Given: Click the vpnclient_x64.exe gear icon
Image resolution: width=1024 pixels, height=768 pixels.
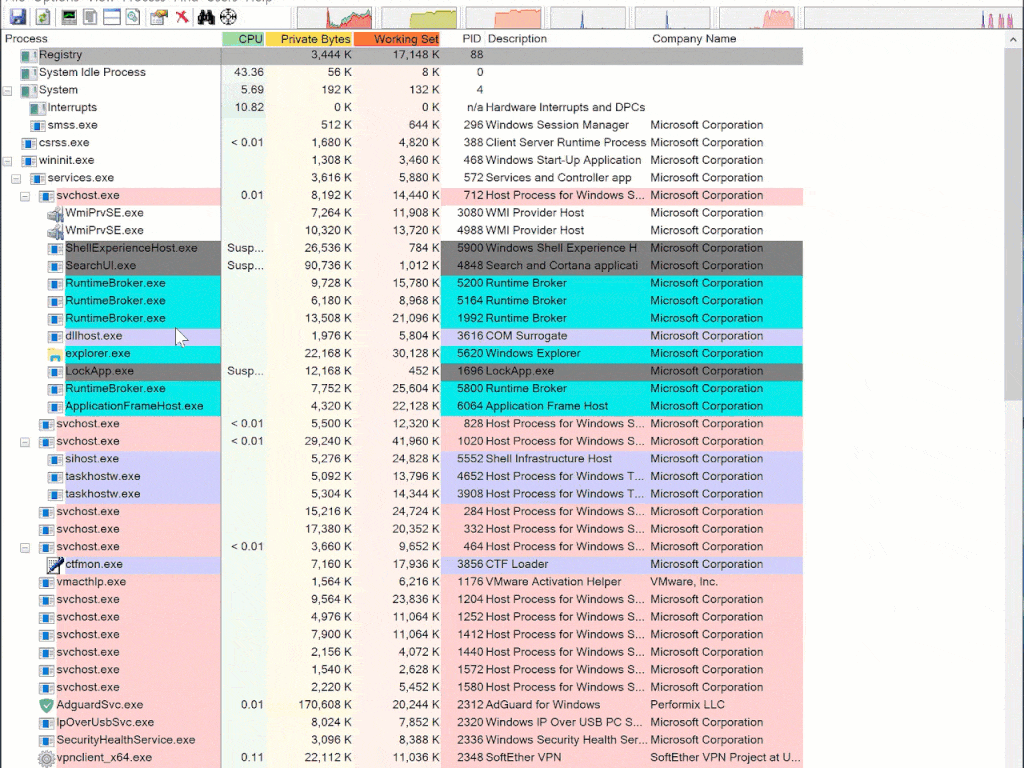Looking at the screenshot, I should [46, 758].
